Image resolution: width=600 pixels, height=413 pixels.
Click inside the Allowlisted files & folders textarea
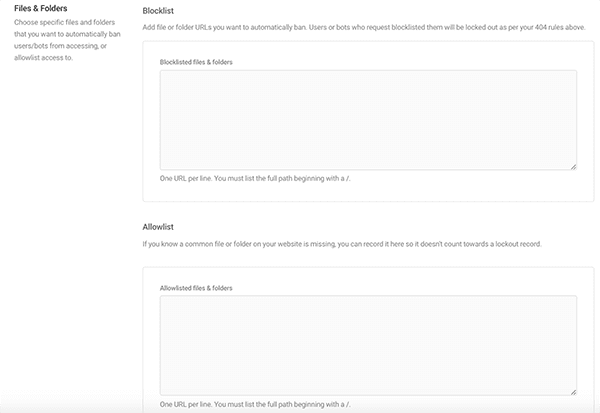pos(367,345)
